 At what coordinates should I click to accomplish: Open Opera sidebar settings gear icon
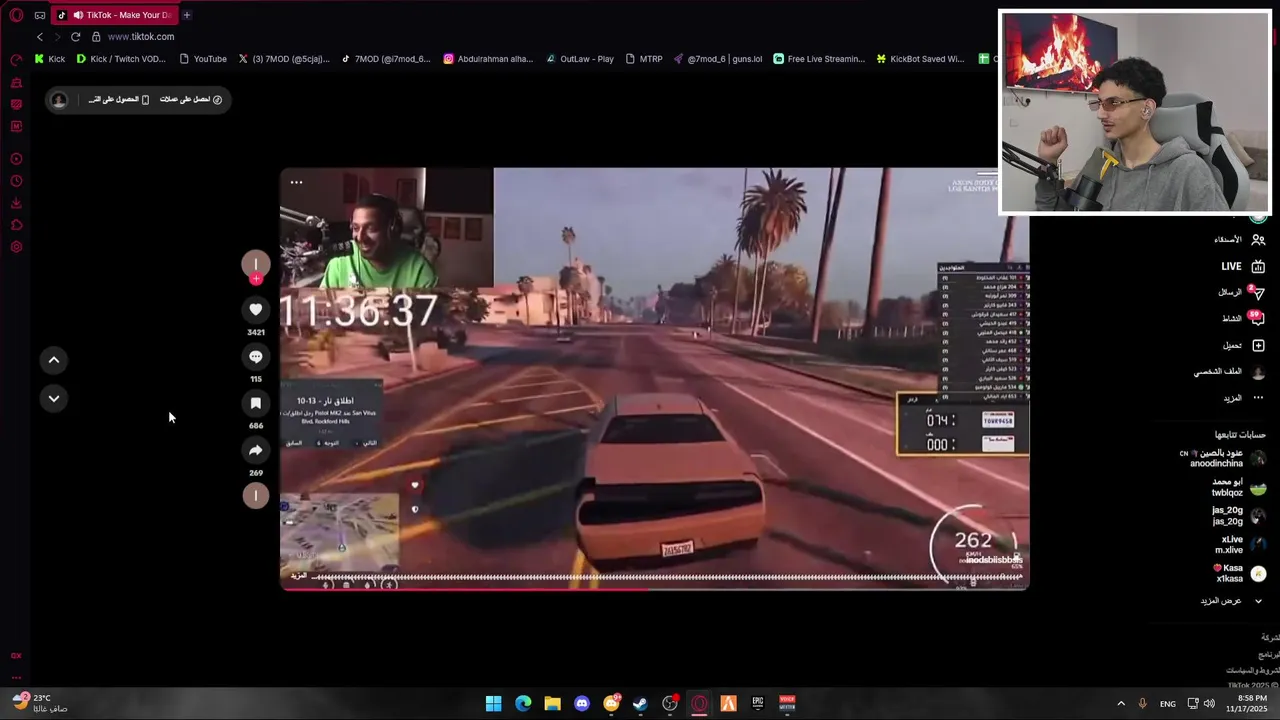(x=16, y=247)
